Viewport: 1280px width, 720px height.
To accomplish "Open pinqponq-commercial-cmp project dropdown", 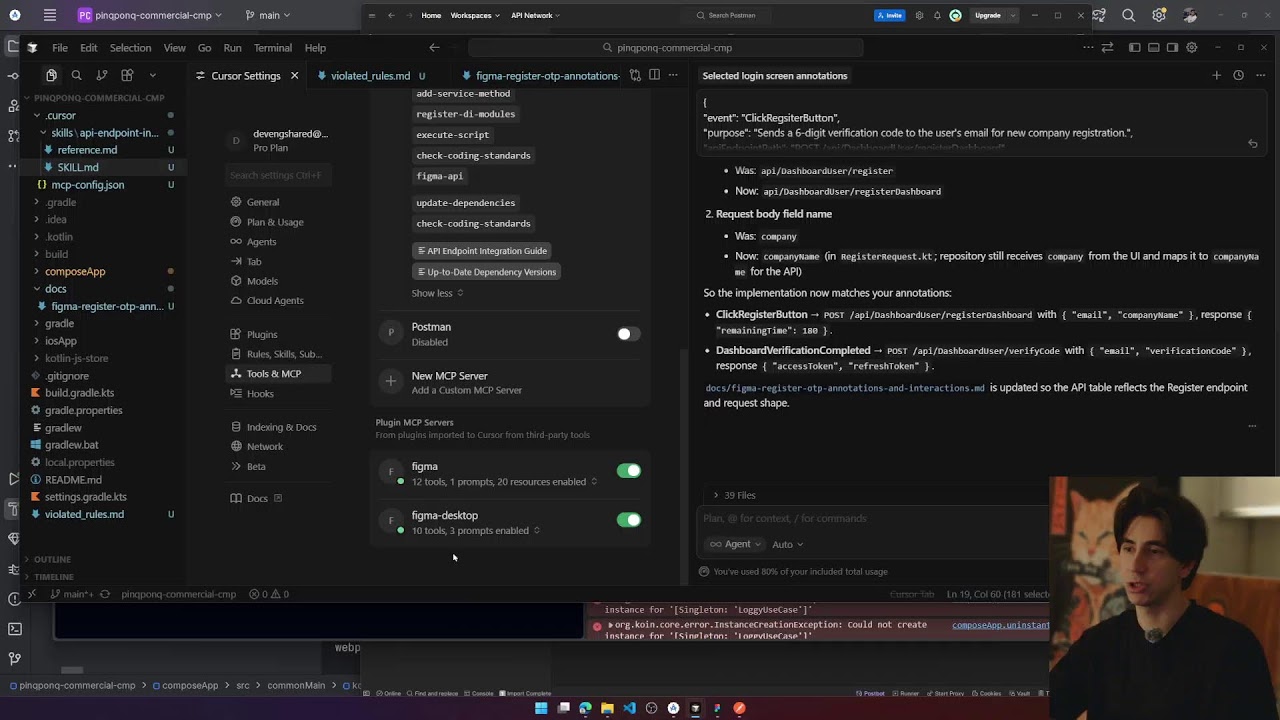I will click(x=150, y=15).
